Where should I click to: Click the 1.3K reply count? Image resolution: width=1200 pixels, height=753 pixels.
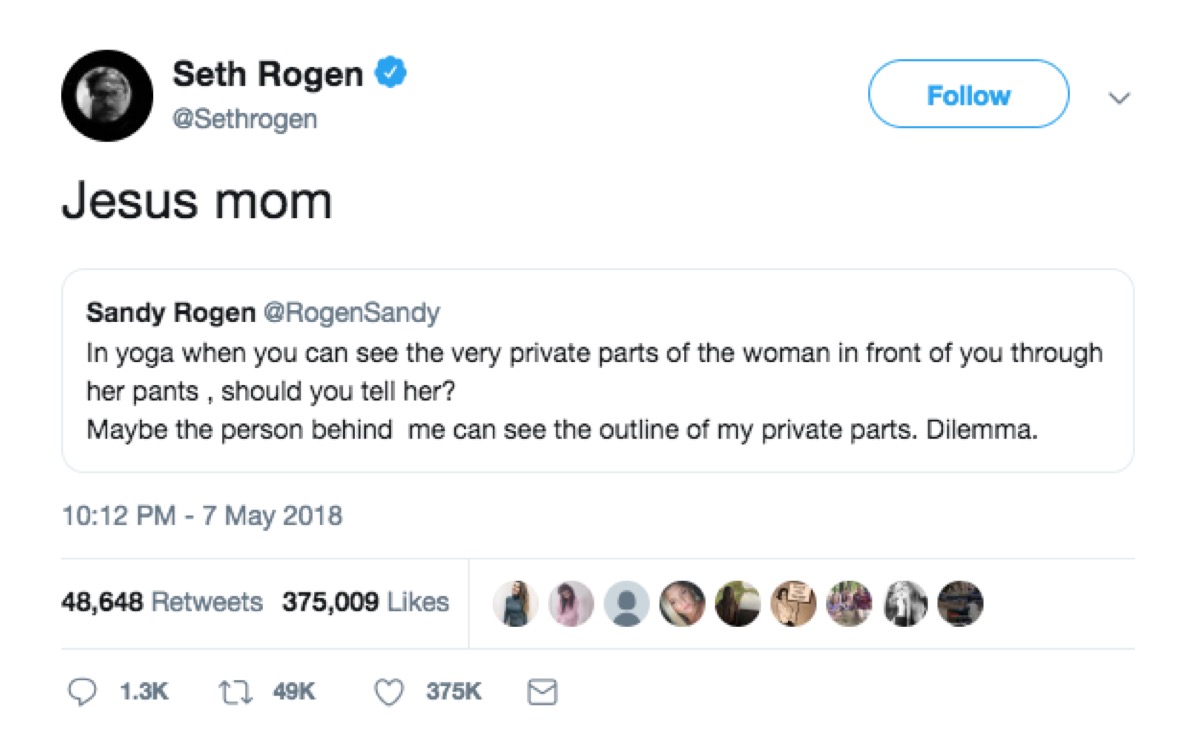pos(143,691)
